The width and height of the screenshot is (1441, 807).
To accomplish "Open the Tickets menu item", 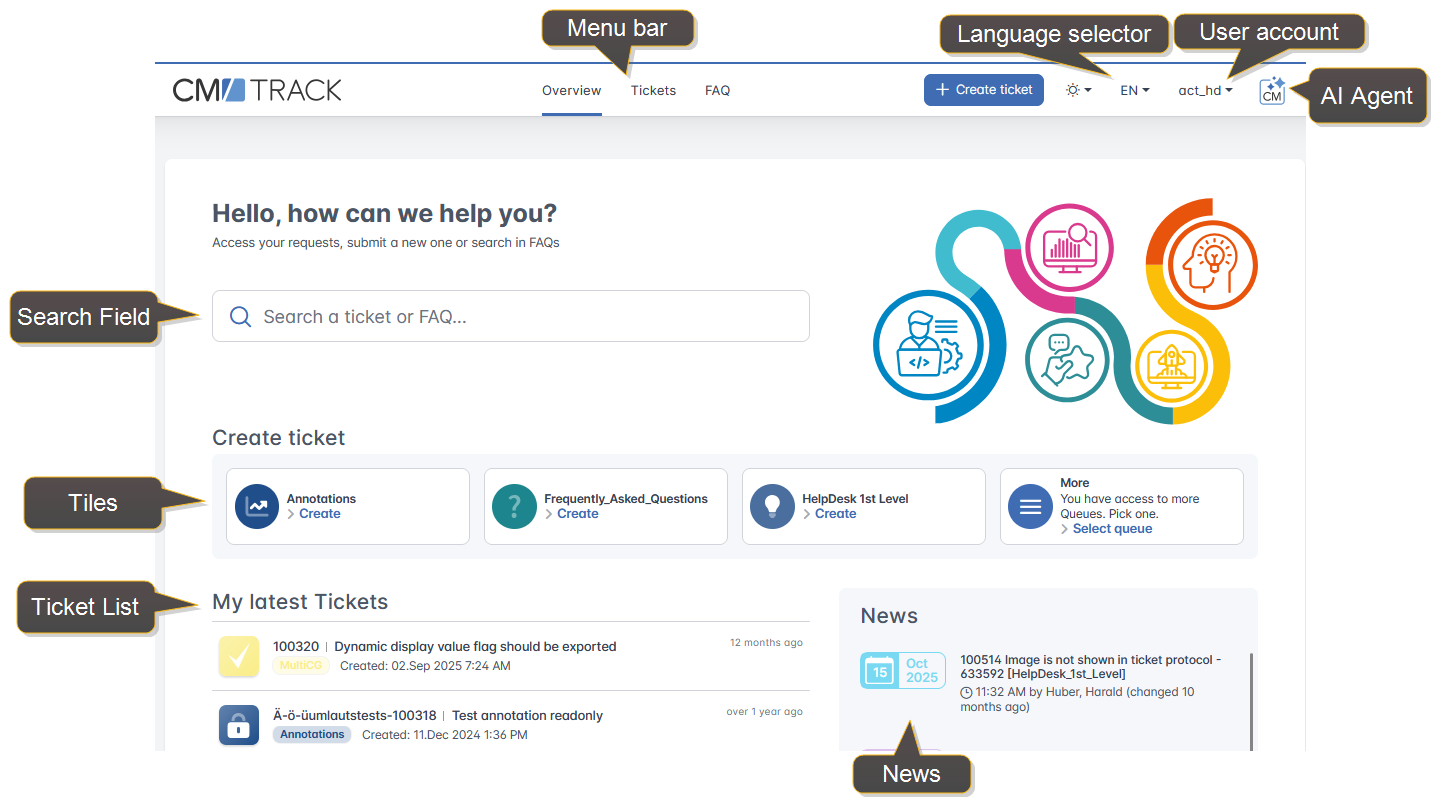I will pos(654,90).
